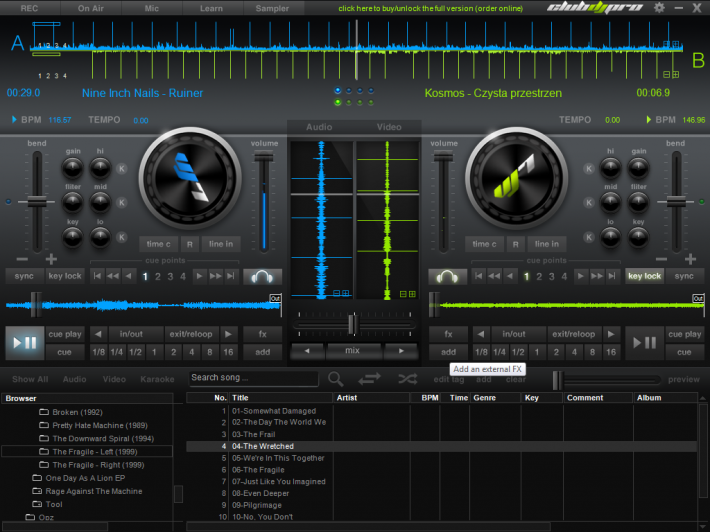Click deck A jog wheel
Viewport: 710px width, 532px height.
[190, 178]
